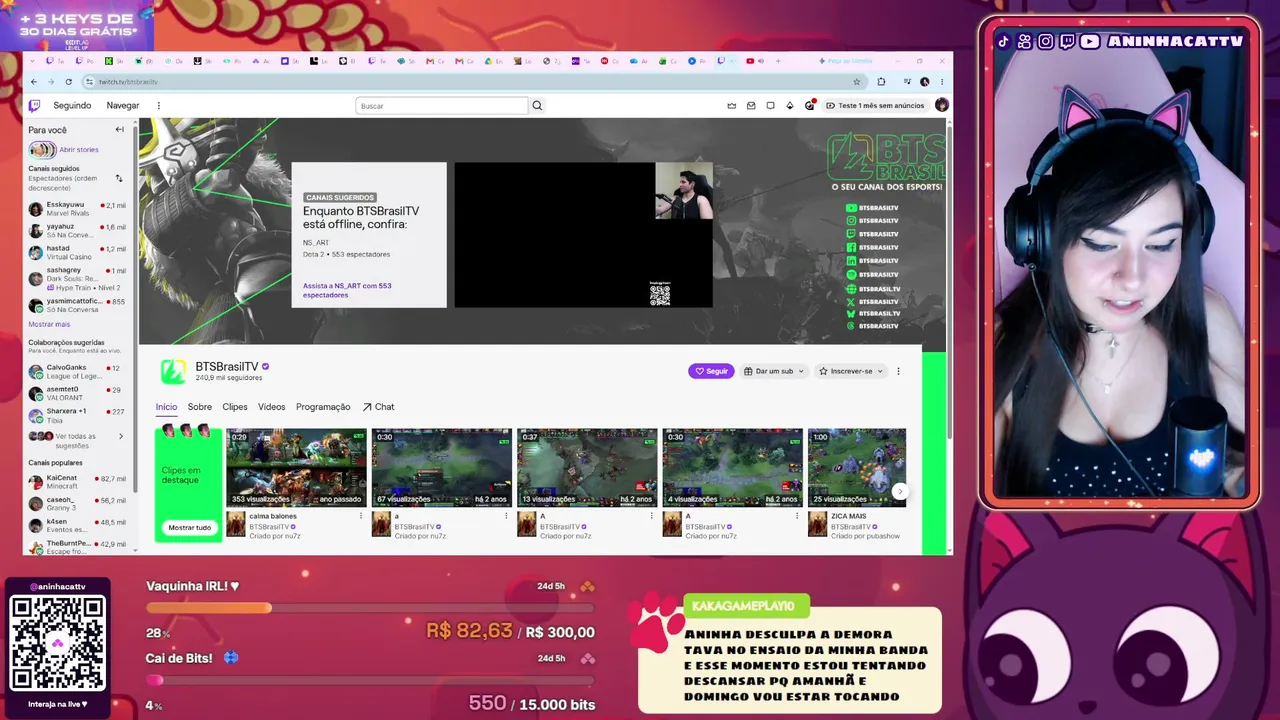Open more options beside Navegar
This screenshot has height=720, width=1280.
(x=158, y=105)
